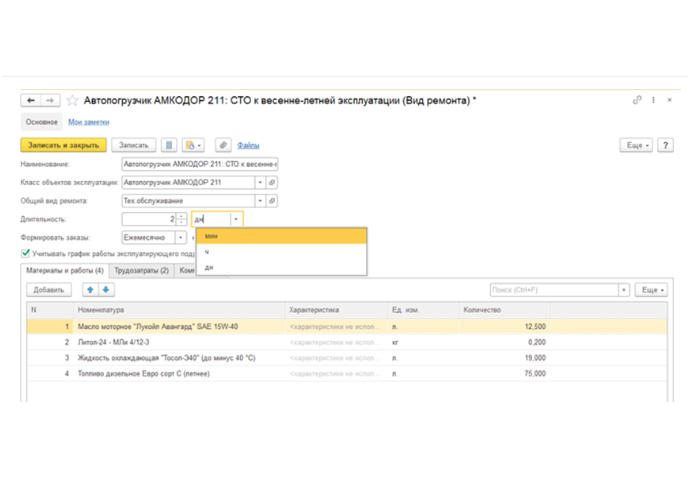Click the back navigation arrow

point(31,100)
